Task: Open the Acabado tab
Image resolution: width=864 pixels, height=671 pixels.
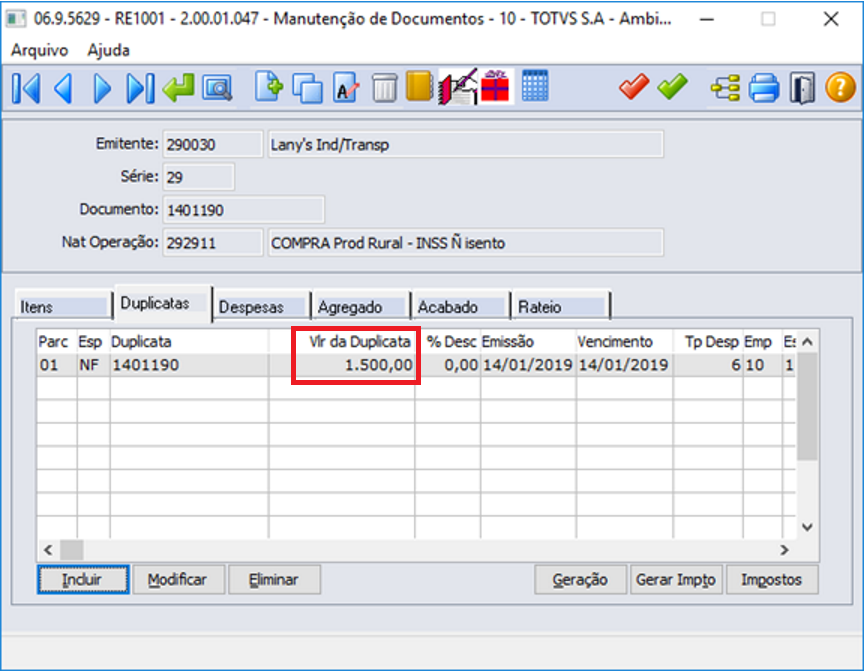Action: [461, 306]
